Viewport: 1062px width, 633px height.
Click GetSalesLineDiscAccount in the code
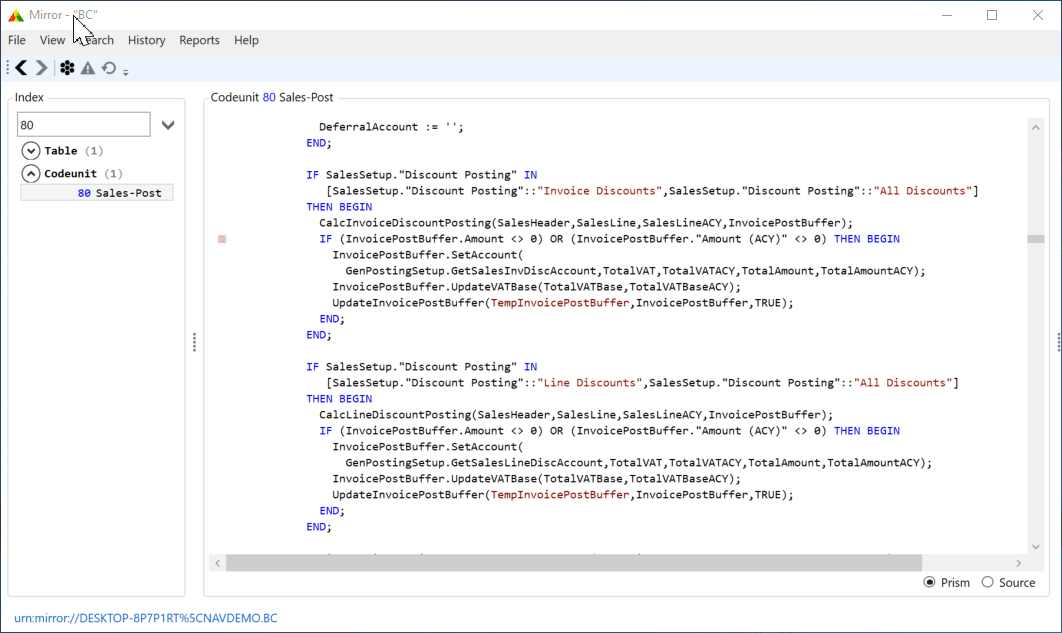coord(527,462)
